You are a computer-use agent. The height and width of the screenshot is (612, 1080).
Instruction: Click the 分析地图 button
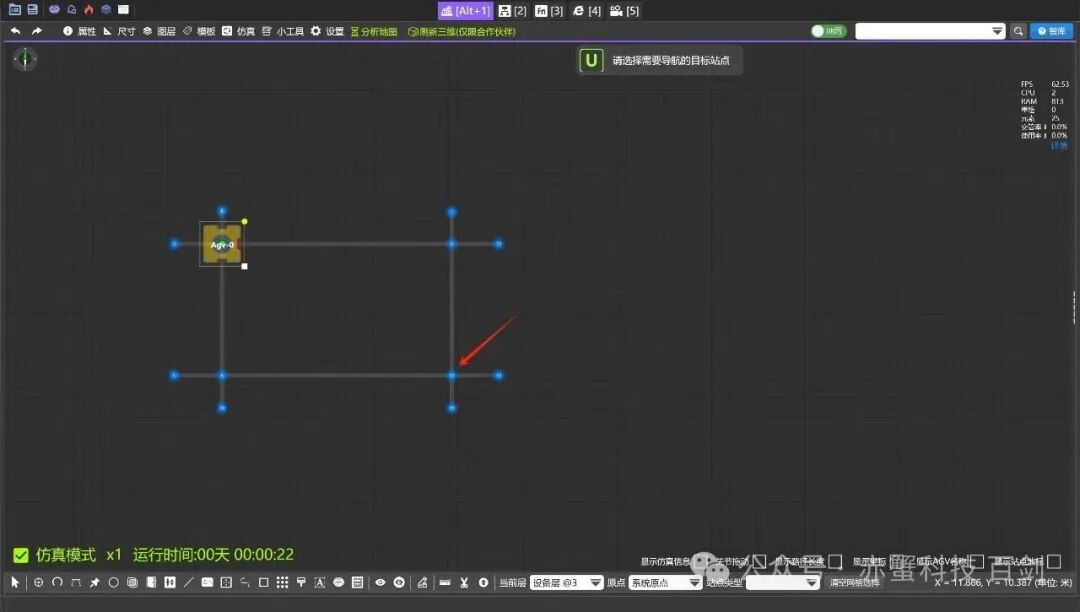click(374, 31)
